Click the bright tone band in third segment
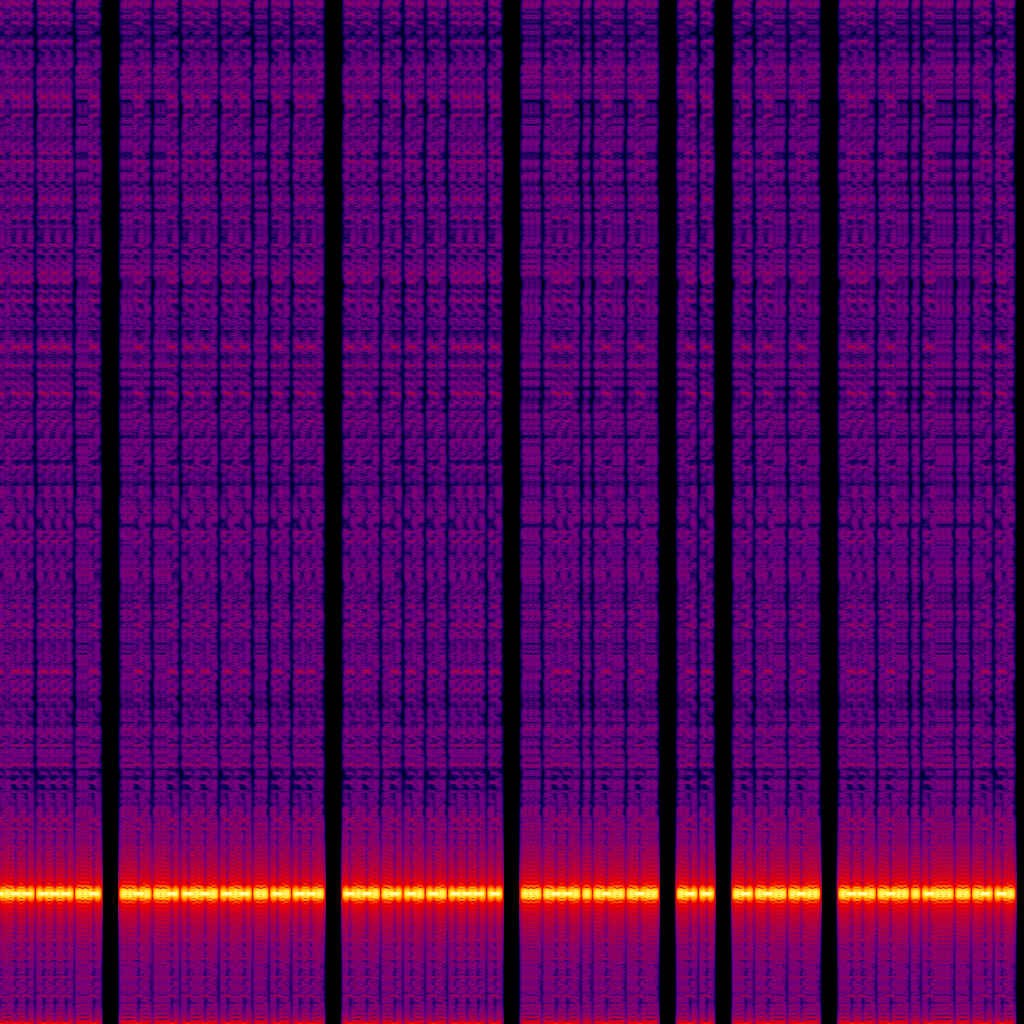Image resolution: width=1024 pixels, height=1024 pixels. click(422, 893)
